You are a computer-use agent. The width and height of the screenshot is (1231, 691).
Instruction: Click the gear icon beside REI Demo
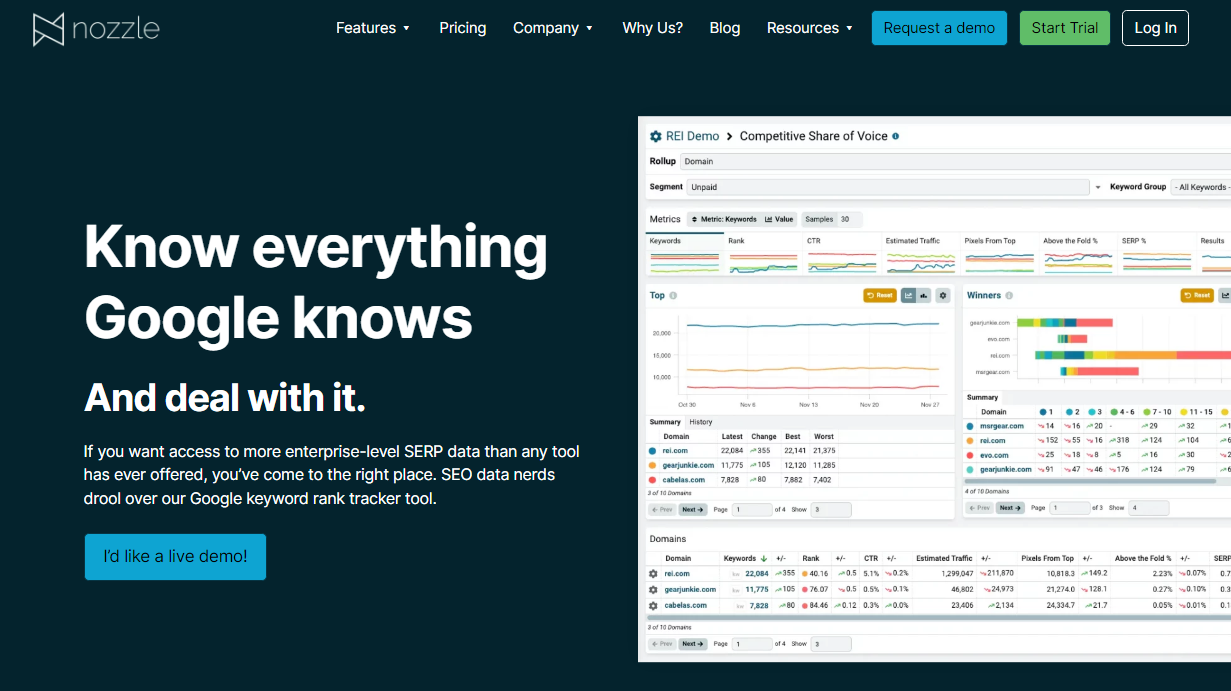click(x=656, y=136)
